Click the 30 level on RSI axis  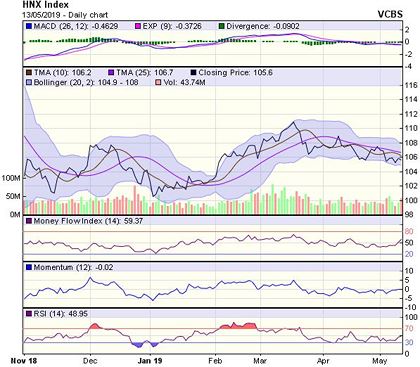[x=409, y=342]
